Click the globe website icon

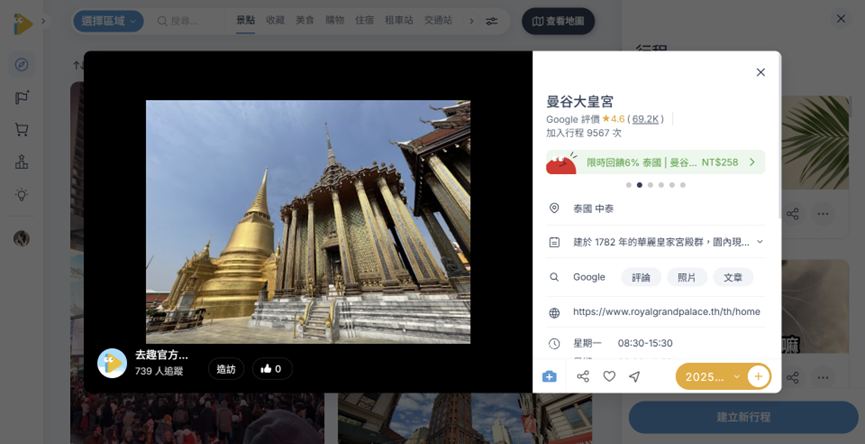pos(554,313)
